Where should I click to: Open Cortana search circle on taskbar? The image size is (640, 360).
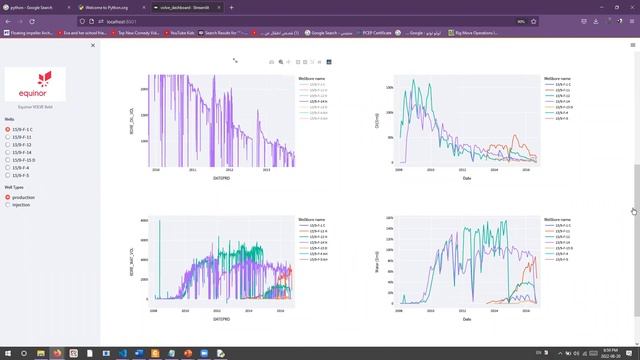pos(24,353)
